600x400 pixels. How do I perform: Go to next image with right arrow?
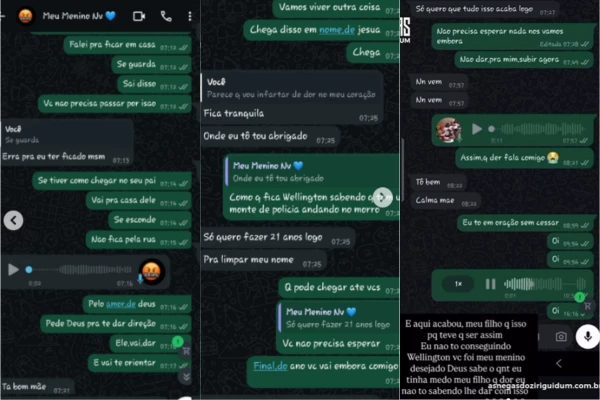(383, 197)
